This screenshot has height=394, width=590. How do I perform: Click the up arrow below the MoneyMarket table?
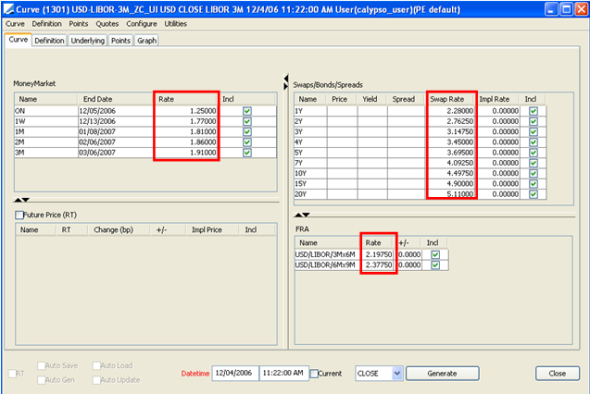18,200
